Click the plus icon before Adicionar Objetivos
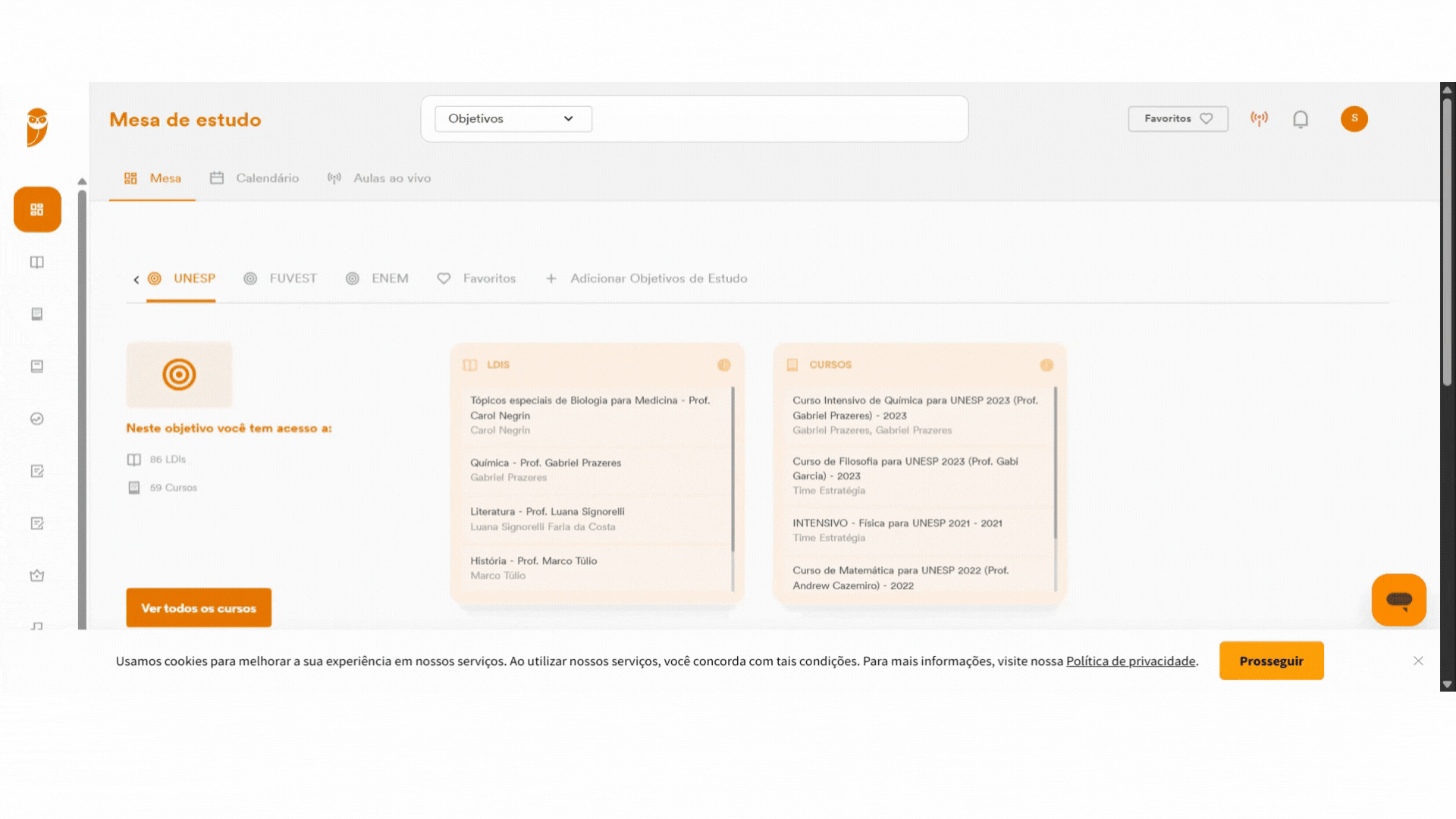This screenshot has height=819, width=1456. click(551, 278)
